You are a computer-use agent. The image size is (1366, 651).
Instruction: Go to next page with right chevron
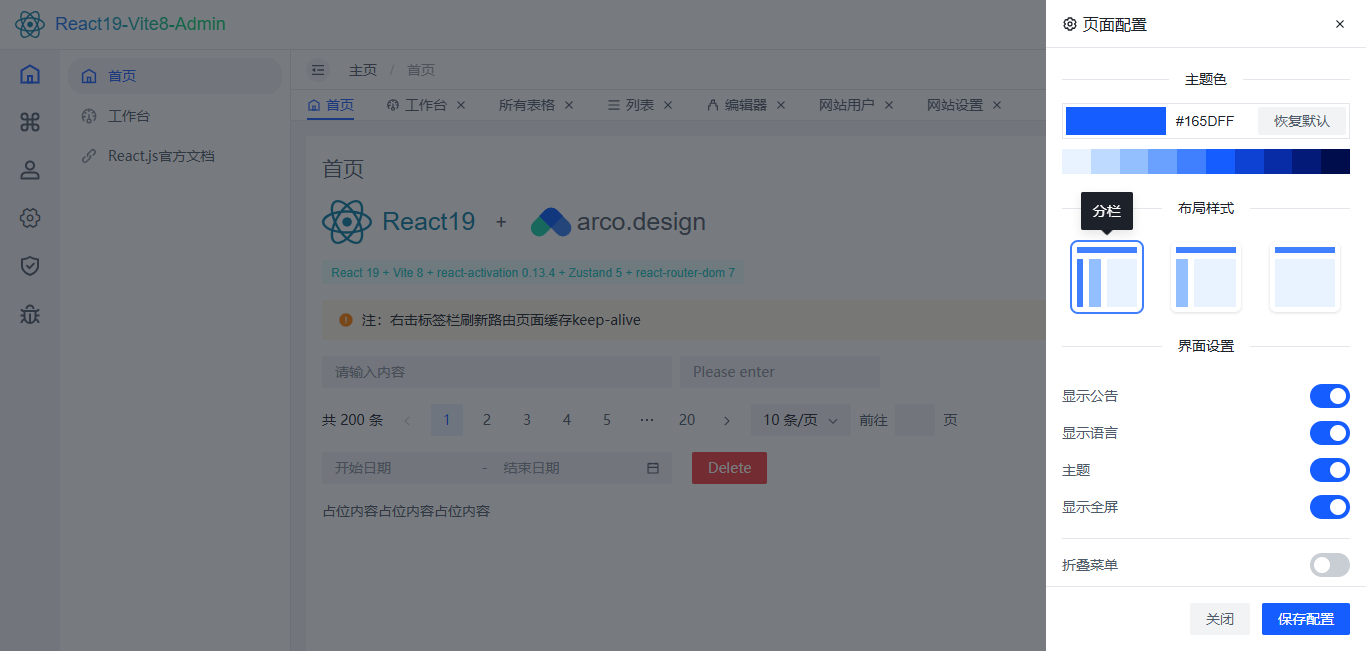(x=727, y=420)
